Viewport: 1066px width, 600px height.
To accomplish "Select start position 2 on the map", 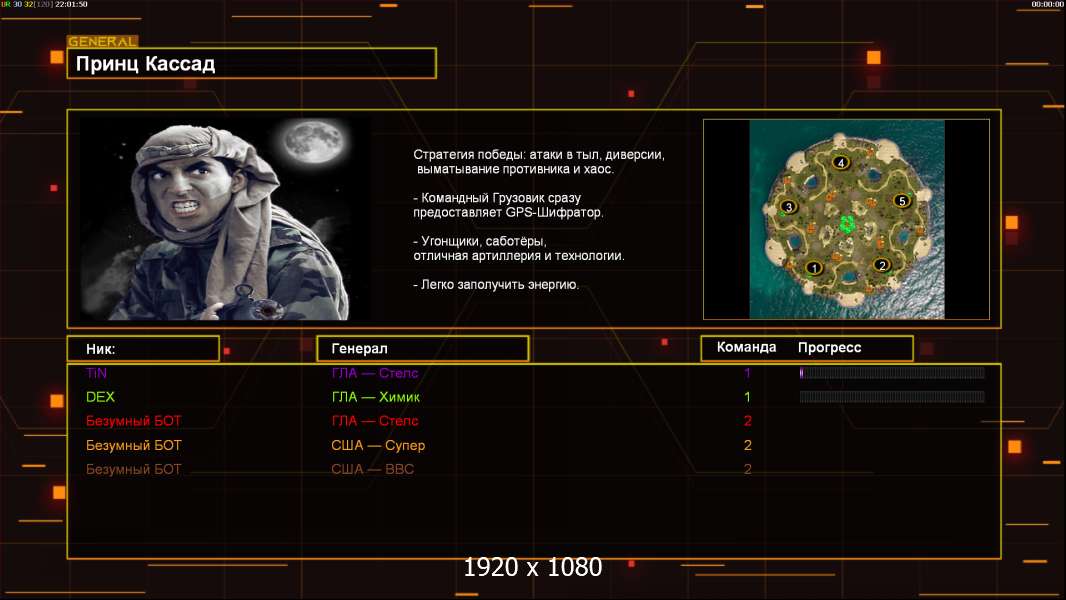I will click(881, 265).
